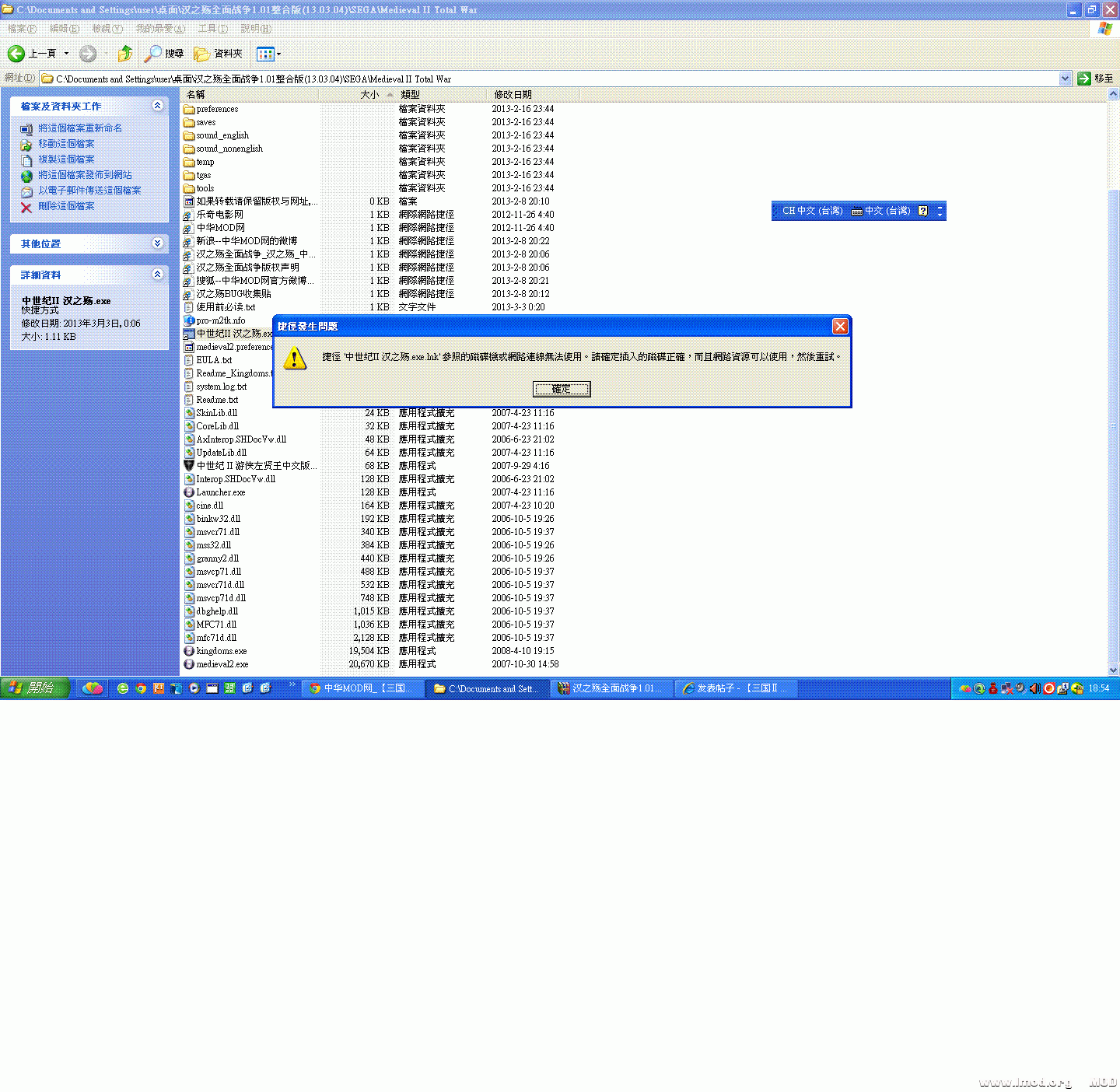Click the Up one level folder icon
The image size is (1120, 1092).
point(124,54)
